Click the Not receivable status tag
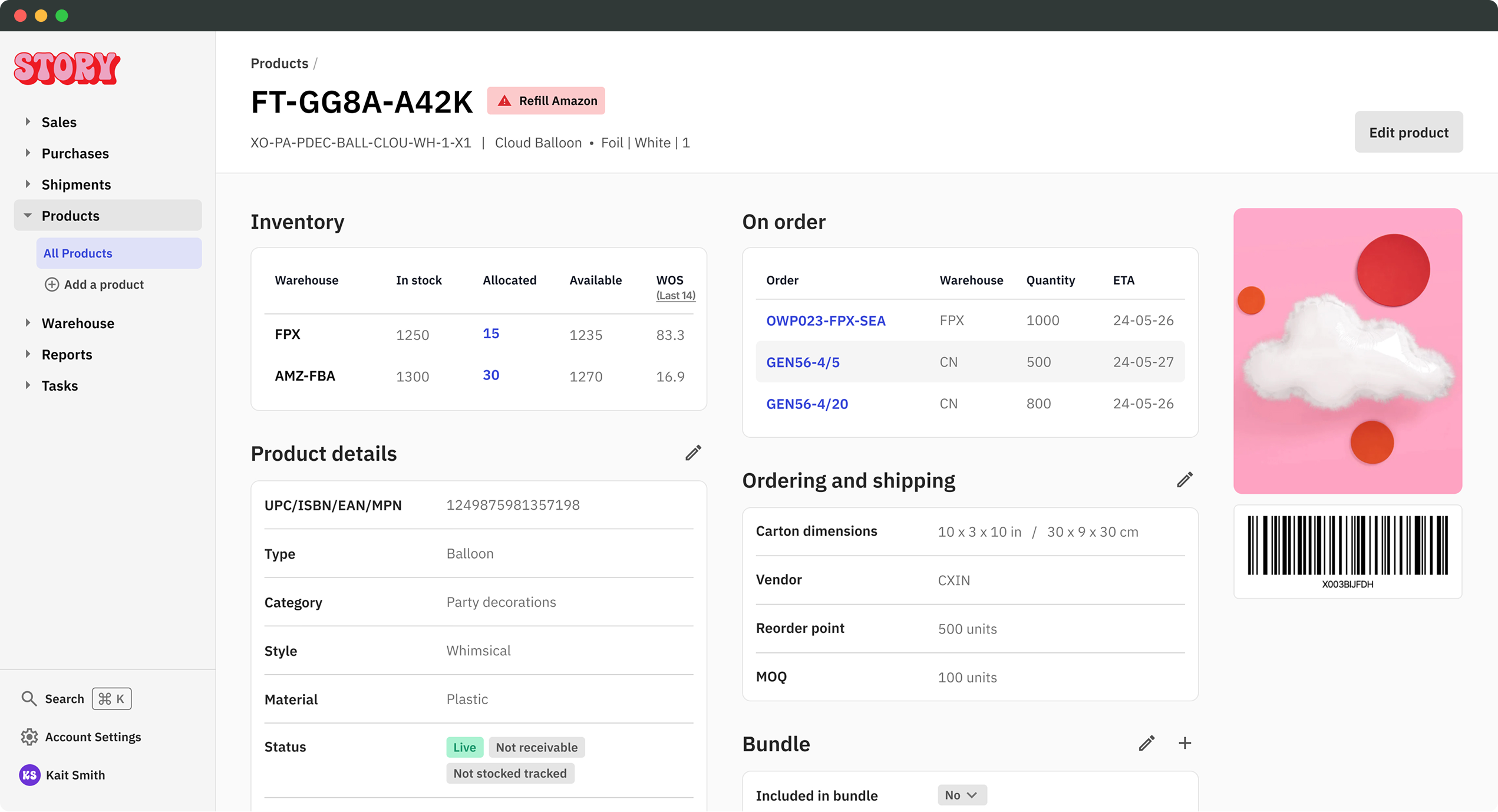Screen dimensions: 1498x812 tap(536, 747)
